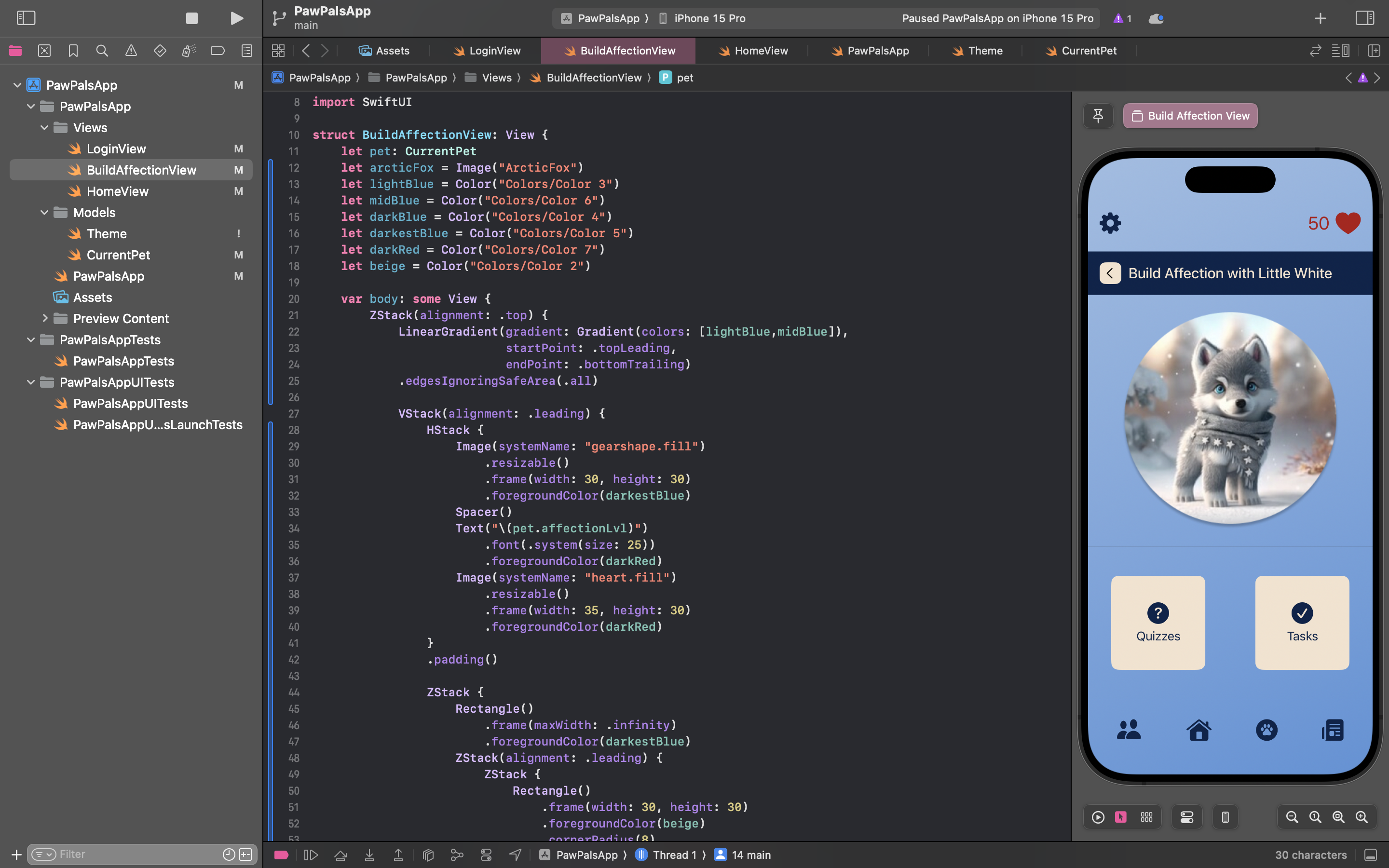Viewport: 1389px width, 868px height.
Task: Stop the running app
Action: [x=191, y=18]
